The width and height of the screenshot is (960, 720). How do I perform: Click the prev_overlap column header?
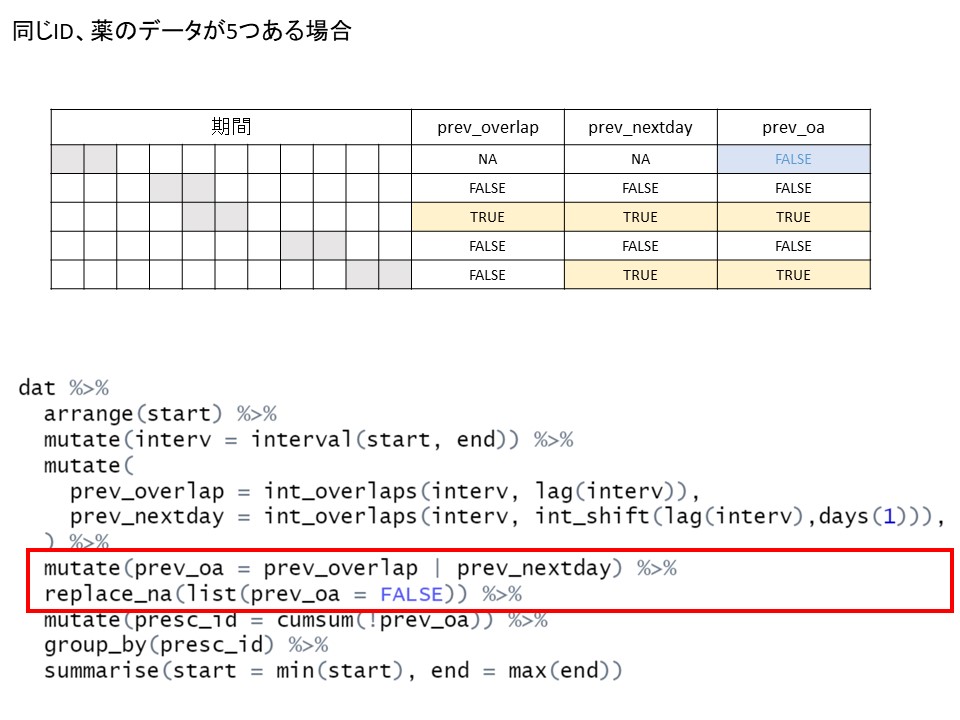pyautogui.click(x=487, y=127)
